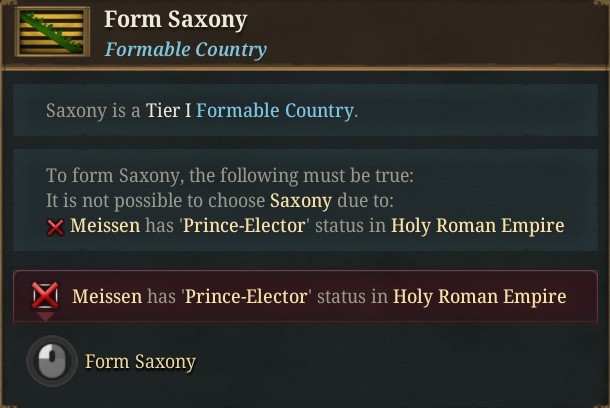Click highlighted Saxony in "not possible to choose" line

coord(301,201)
